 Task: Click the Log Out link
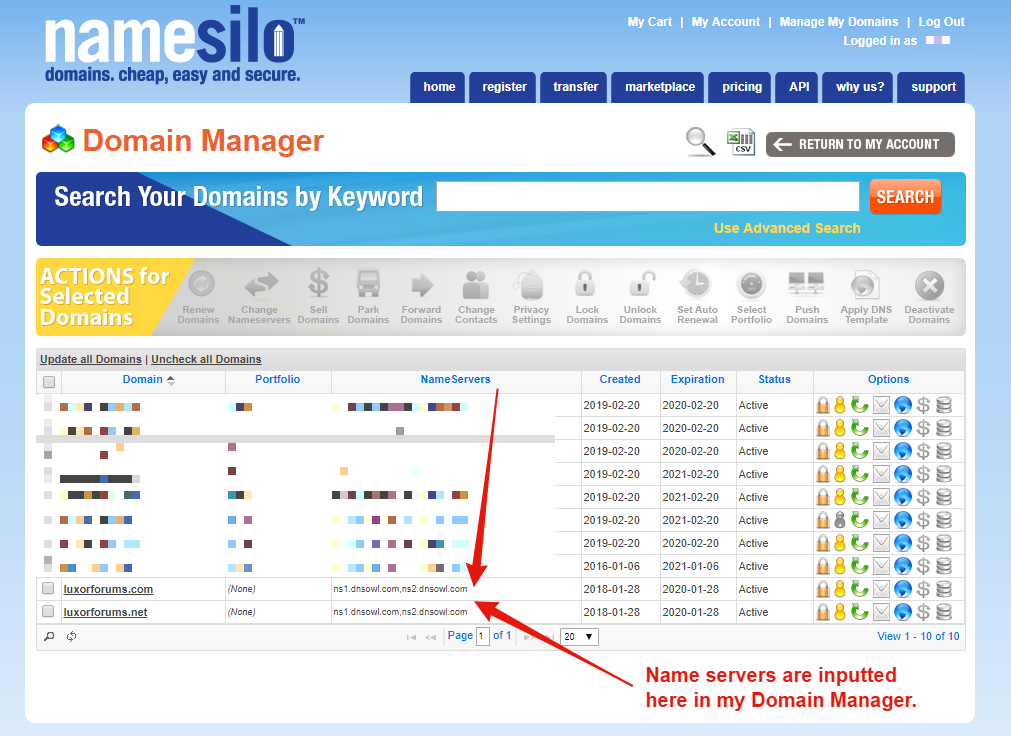tap(941, 22)
